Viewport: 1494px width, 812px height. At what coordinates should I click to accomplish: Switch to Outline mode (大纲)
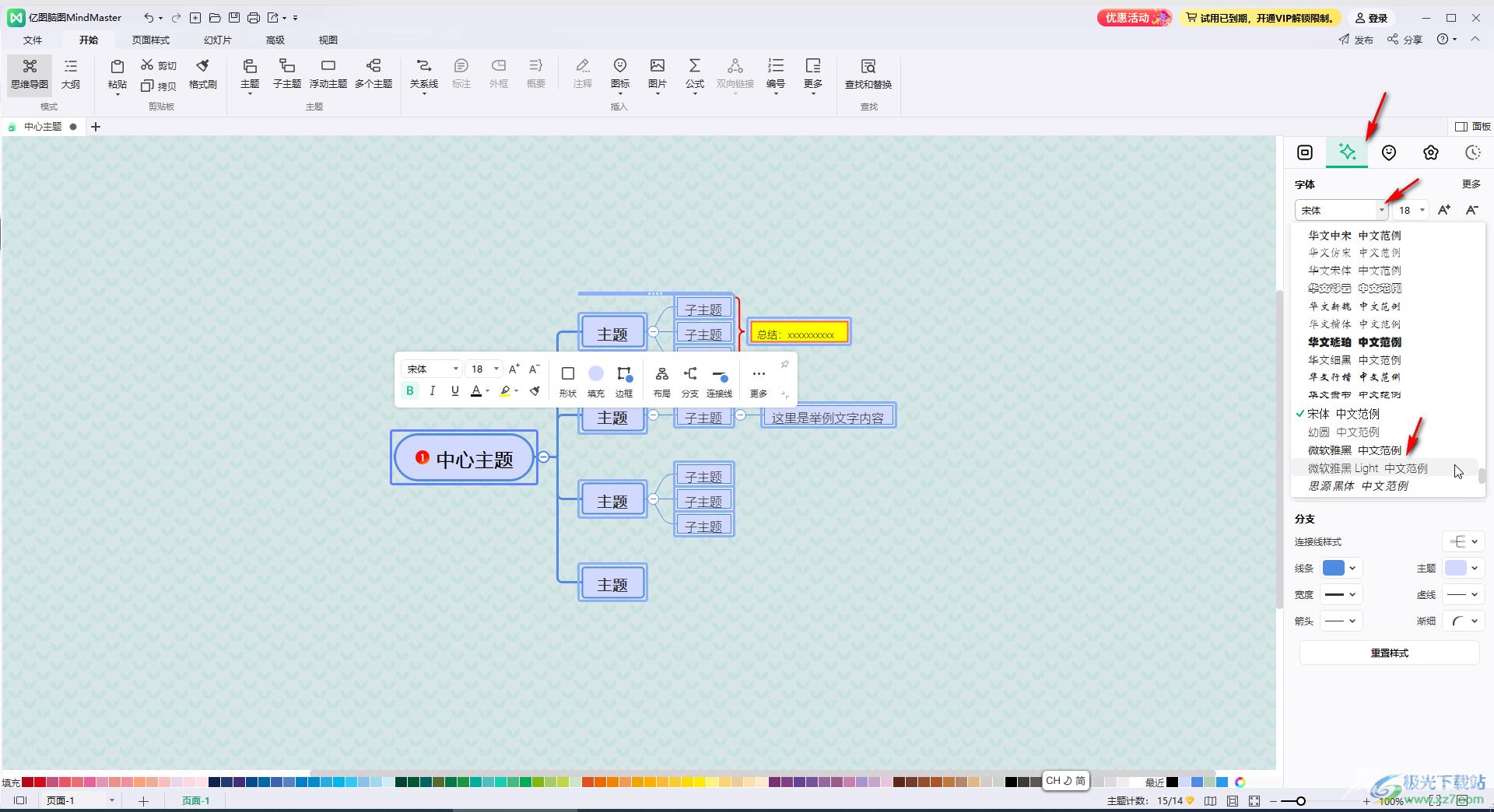(x=71, y=75)
